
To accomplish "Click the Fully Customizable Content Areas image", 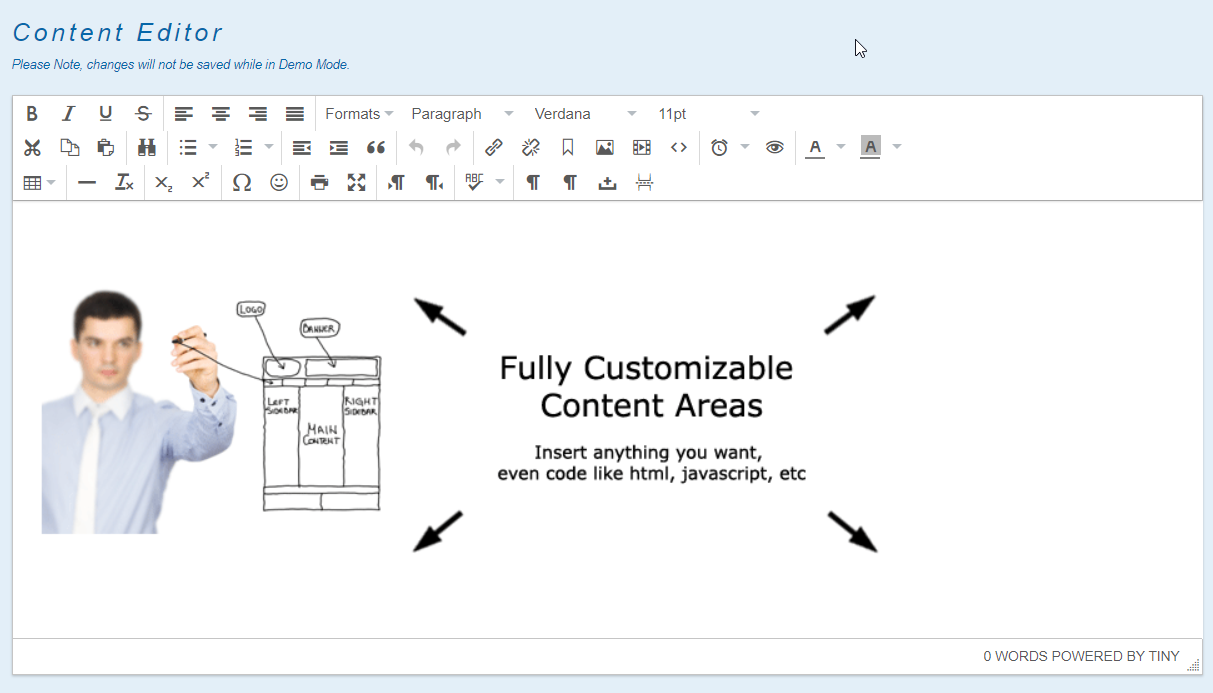I will pos(459,415).
